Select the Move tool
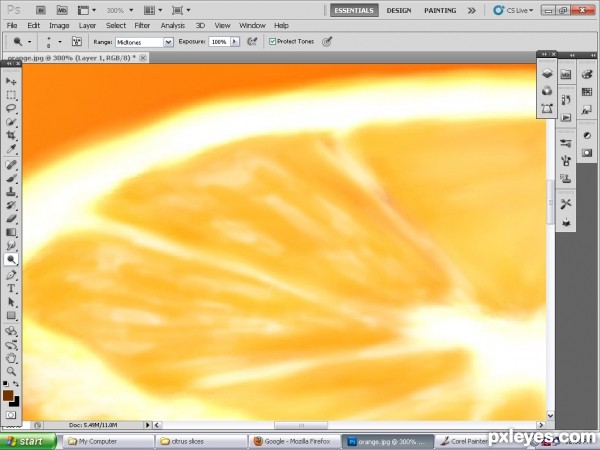Viewport: 600px width, 450px height. tap(11, 81)
